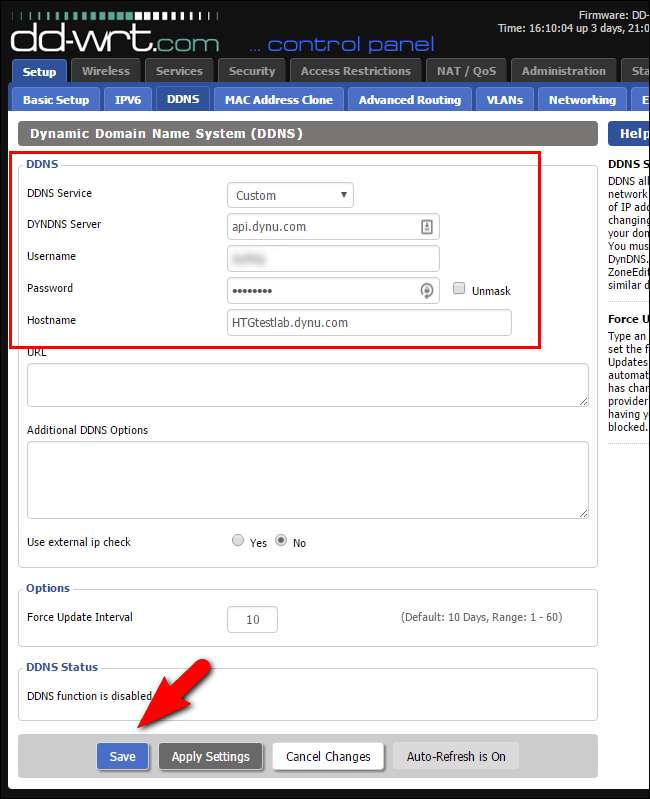650x799 pixels.
Task: Switch to the Setup main tab
Action: coord(39,71)
